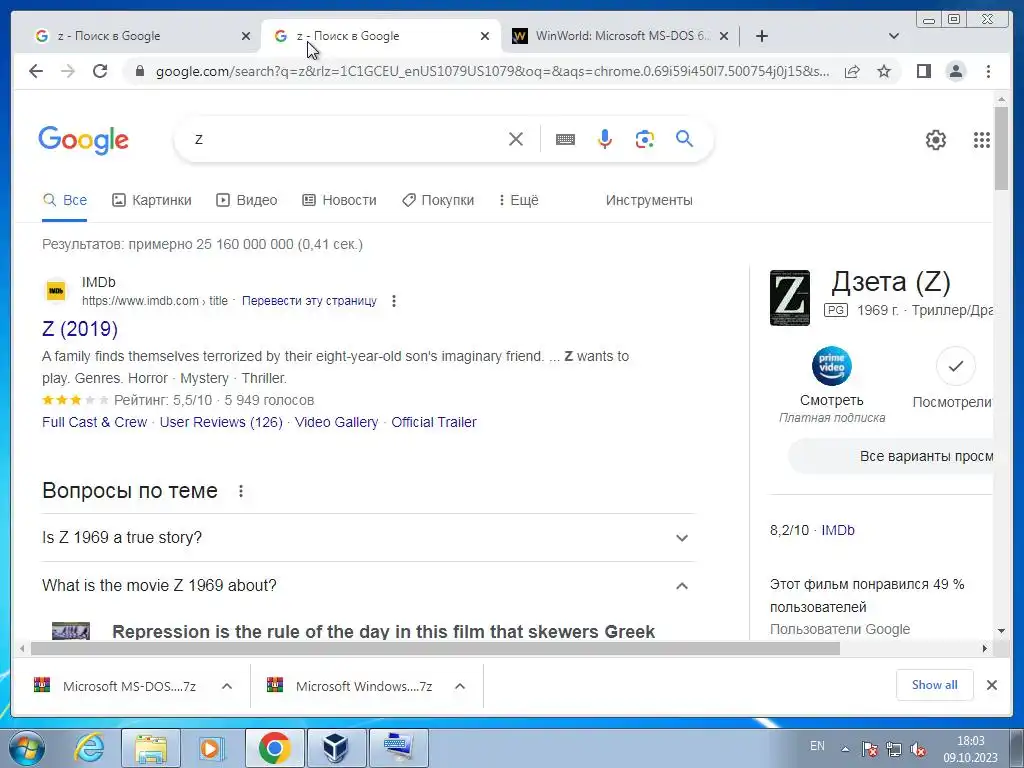The image size is (1024, 768).
Task: Open the IMDb result's three-dot options
Action: point(394,301)
